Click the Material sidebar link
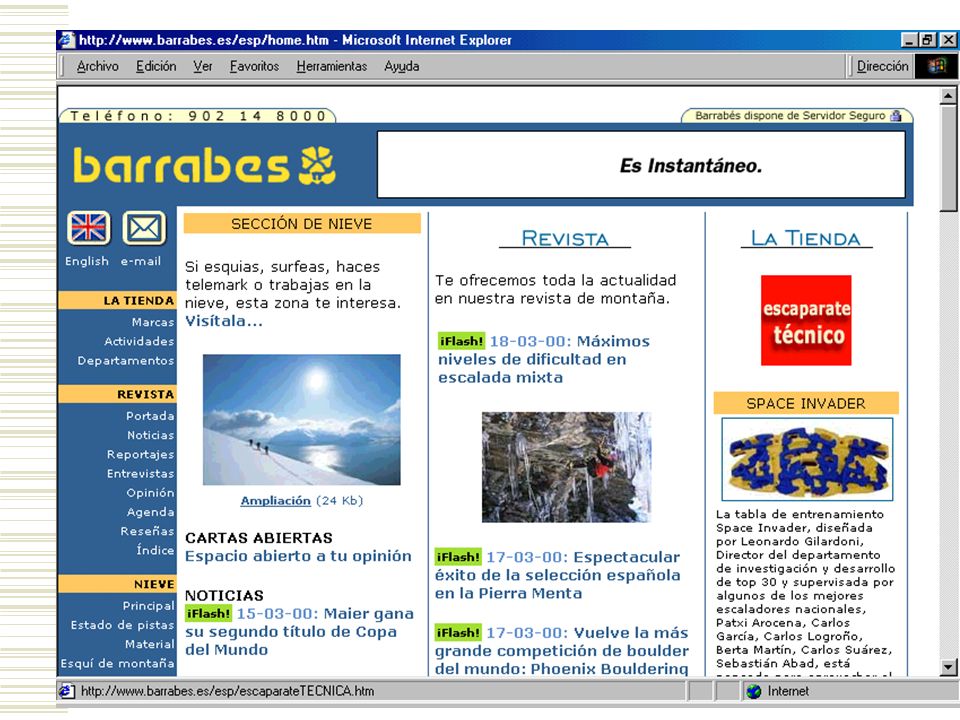The width and height of the screenshot is (960, 720). [149, 644]
